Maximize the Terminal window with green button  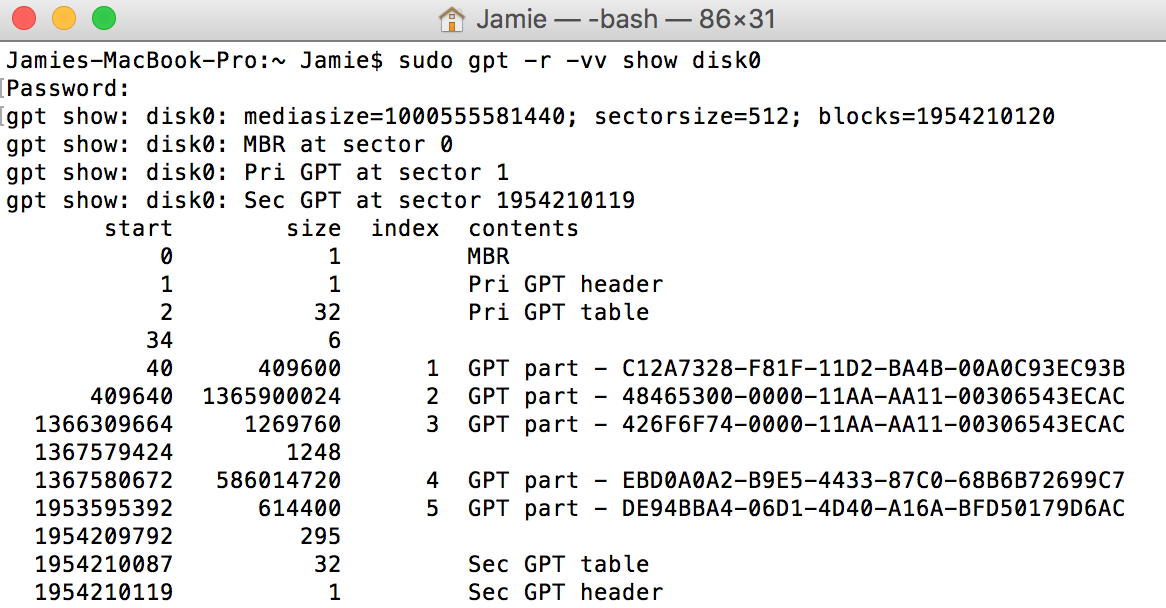tap(103, 18)
